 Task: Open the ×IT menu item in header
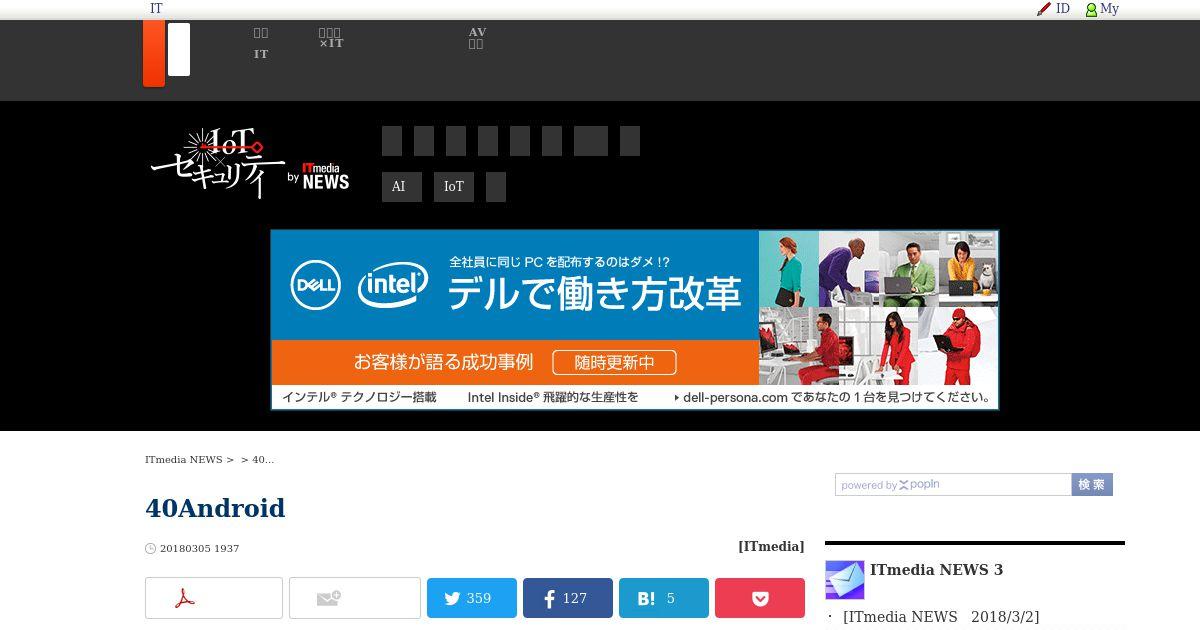331,38
